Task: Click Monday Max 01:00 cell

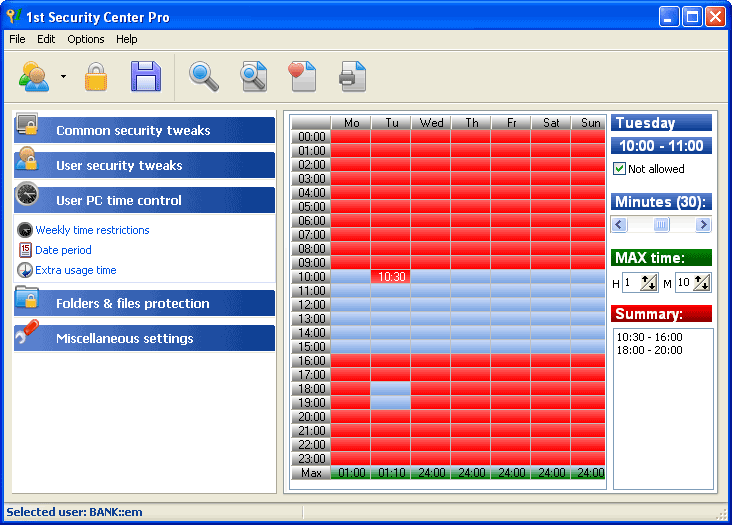Action: [x=351, y=473]
